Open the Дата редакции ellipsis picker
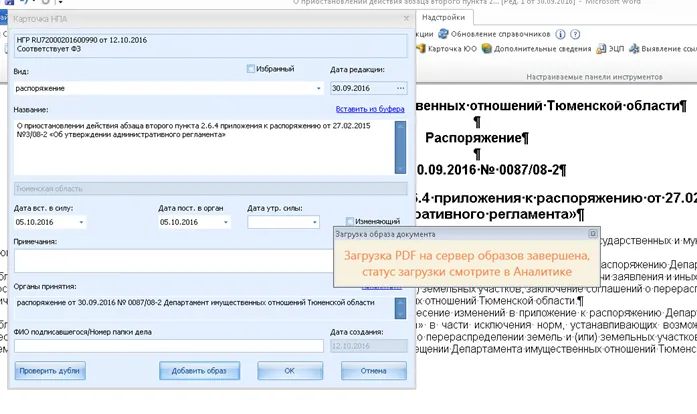697x414 pixels. tap(401, 88)
